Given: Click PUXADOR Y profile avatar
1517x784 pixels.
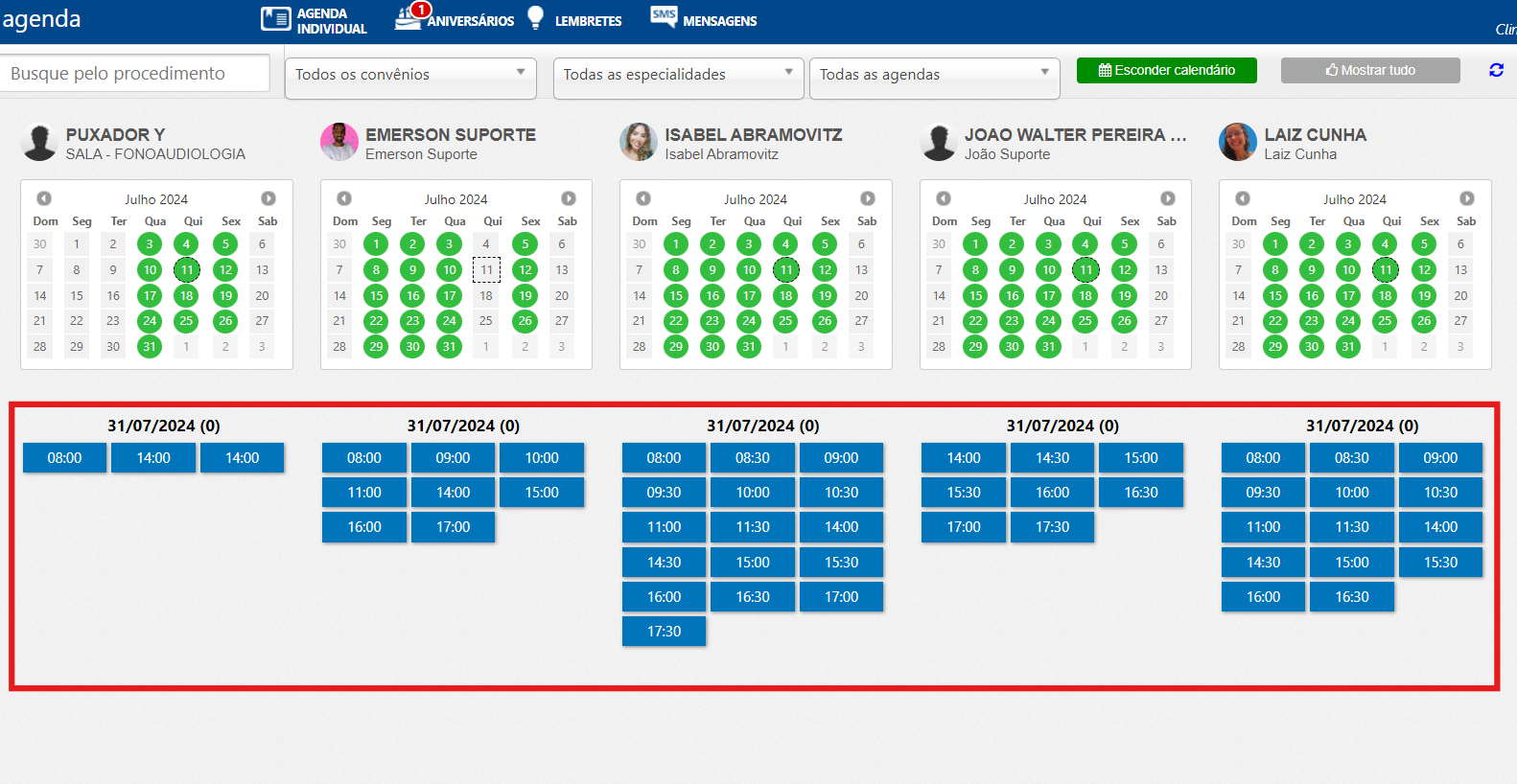Looking at the screenshot, I should (39, 142).
